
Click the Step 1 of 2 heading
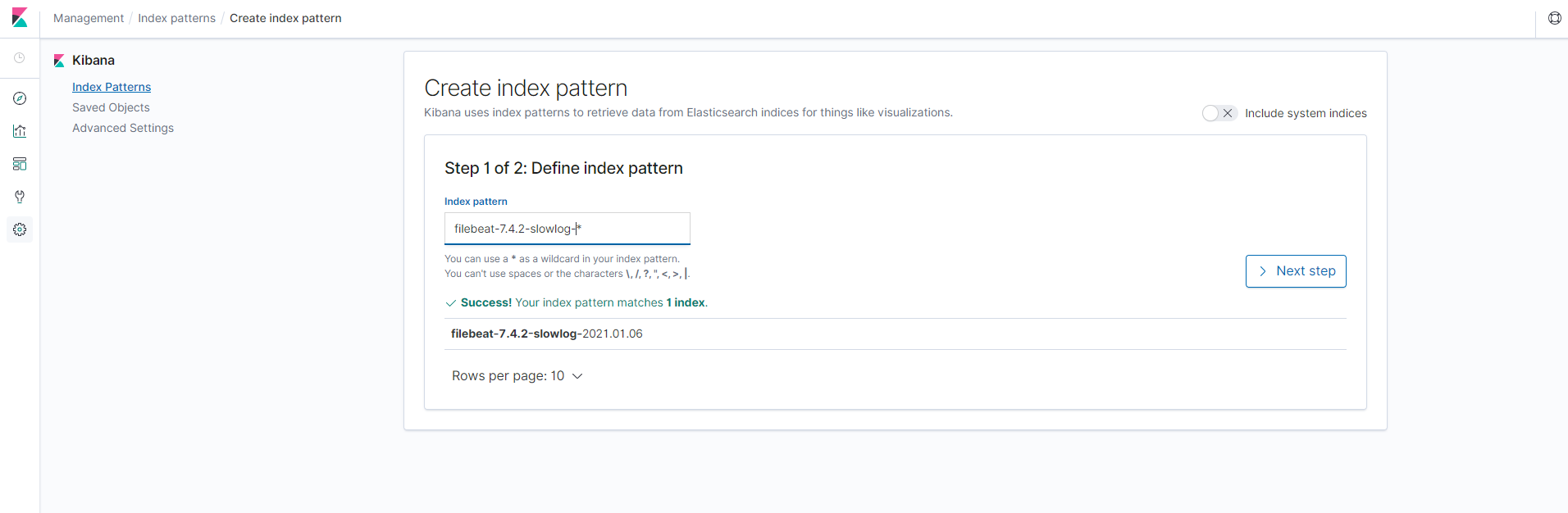click(x=563, y=168)
